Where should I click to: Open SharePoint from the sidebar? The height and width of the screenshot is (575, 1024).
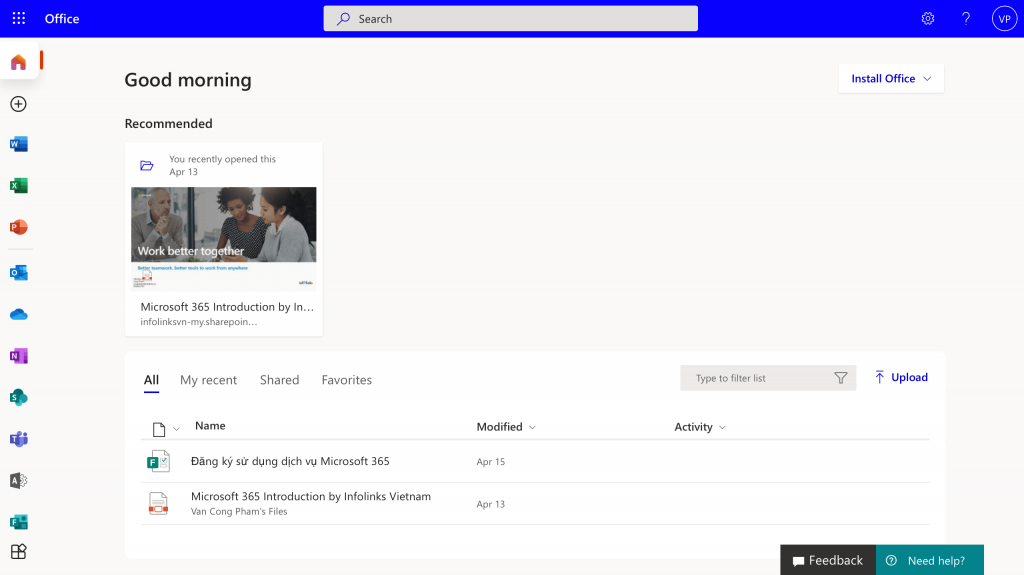tap(18, 397)
